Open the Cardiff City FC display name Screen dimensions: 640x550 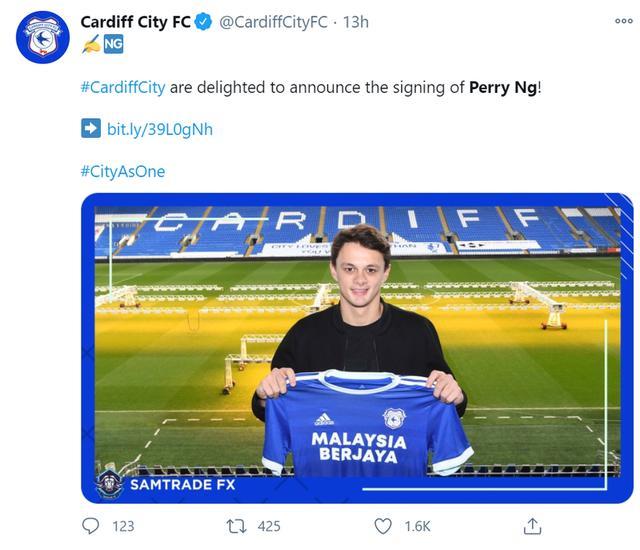pyautogui.click(x=135, y=22)
